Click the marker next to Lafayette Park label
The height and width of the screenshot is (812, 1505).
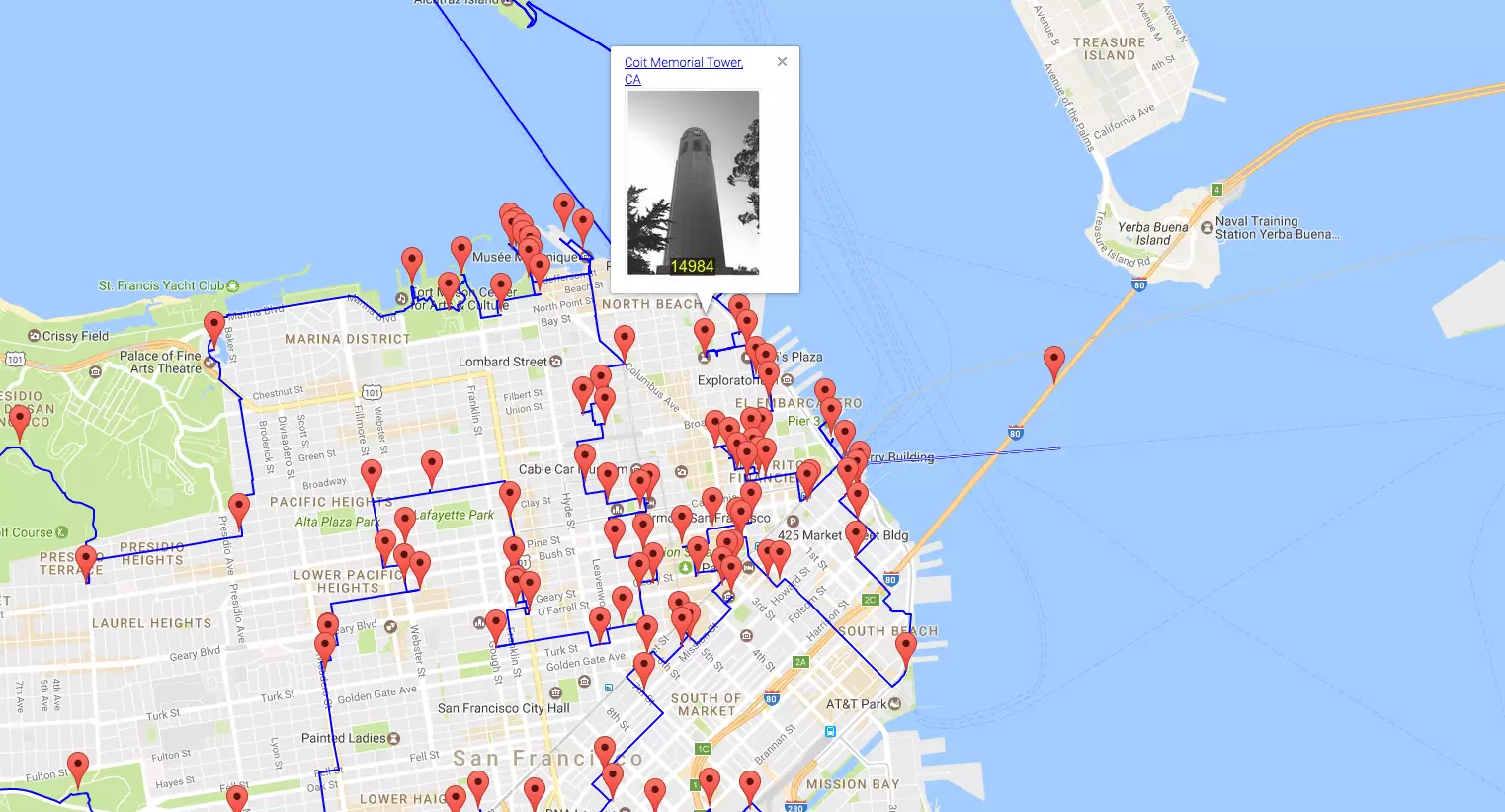click(x=405, y=525)
